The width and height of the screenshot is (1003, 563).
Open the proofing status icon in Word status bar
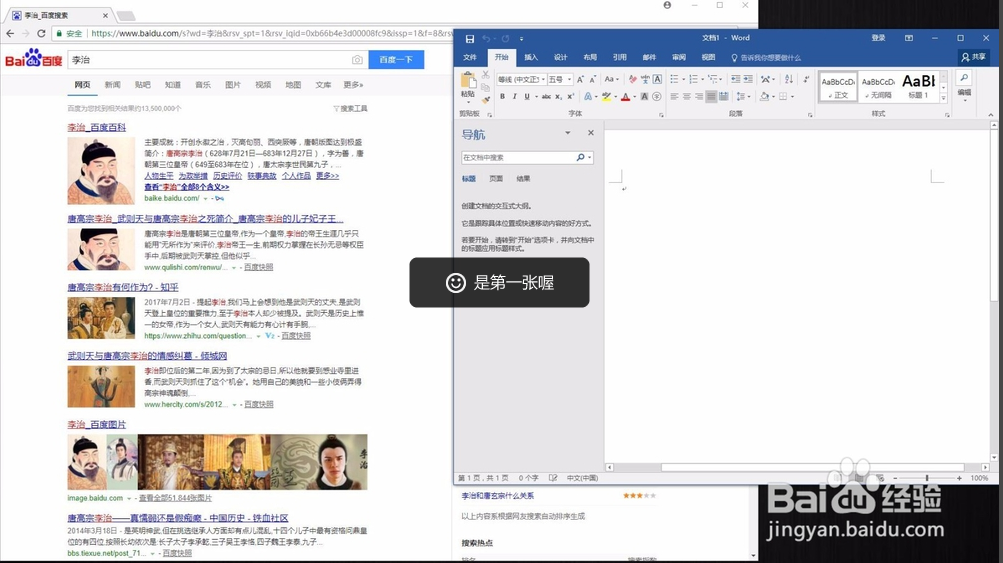point(553,478)
